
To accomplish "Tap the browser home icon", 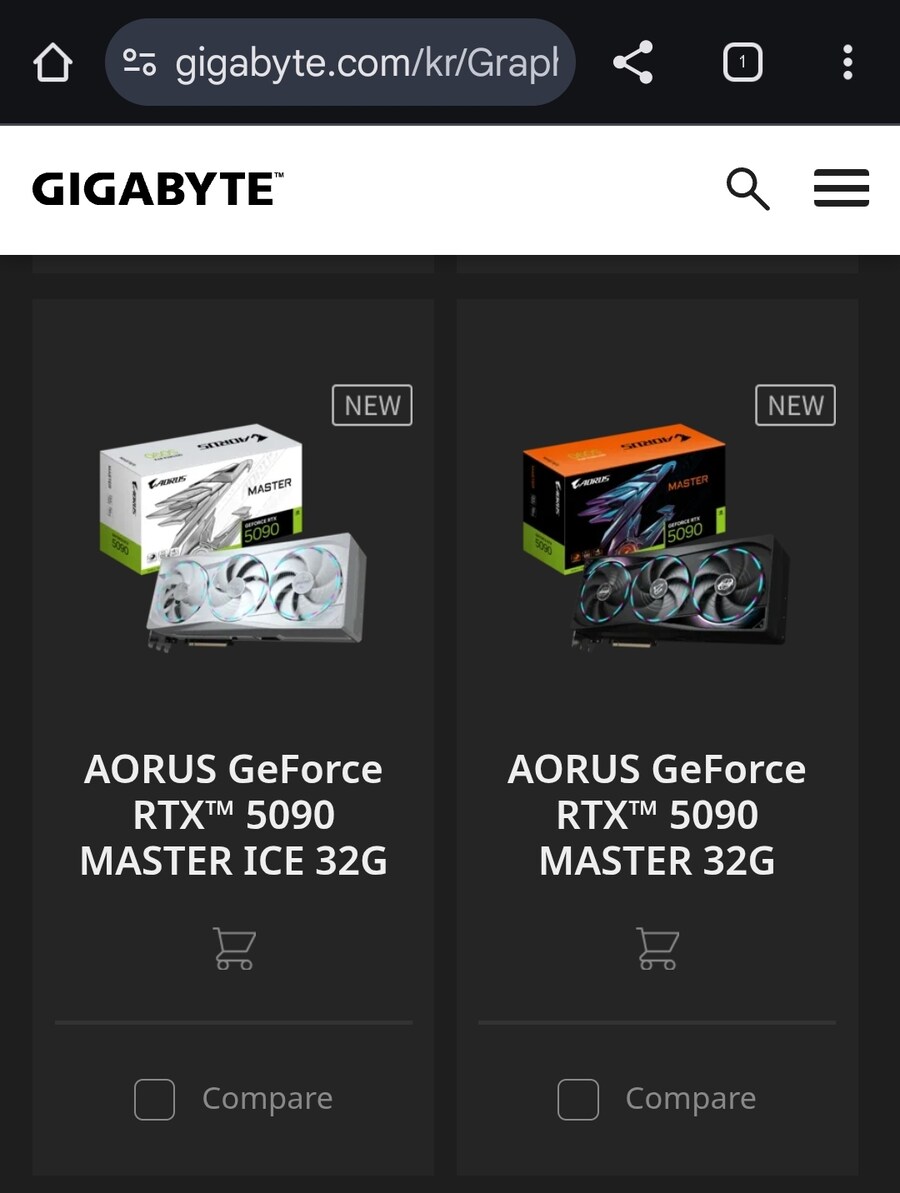I will pos(52,62).
